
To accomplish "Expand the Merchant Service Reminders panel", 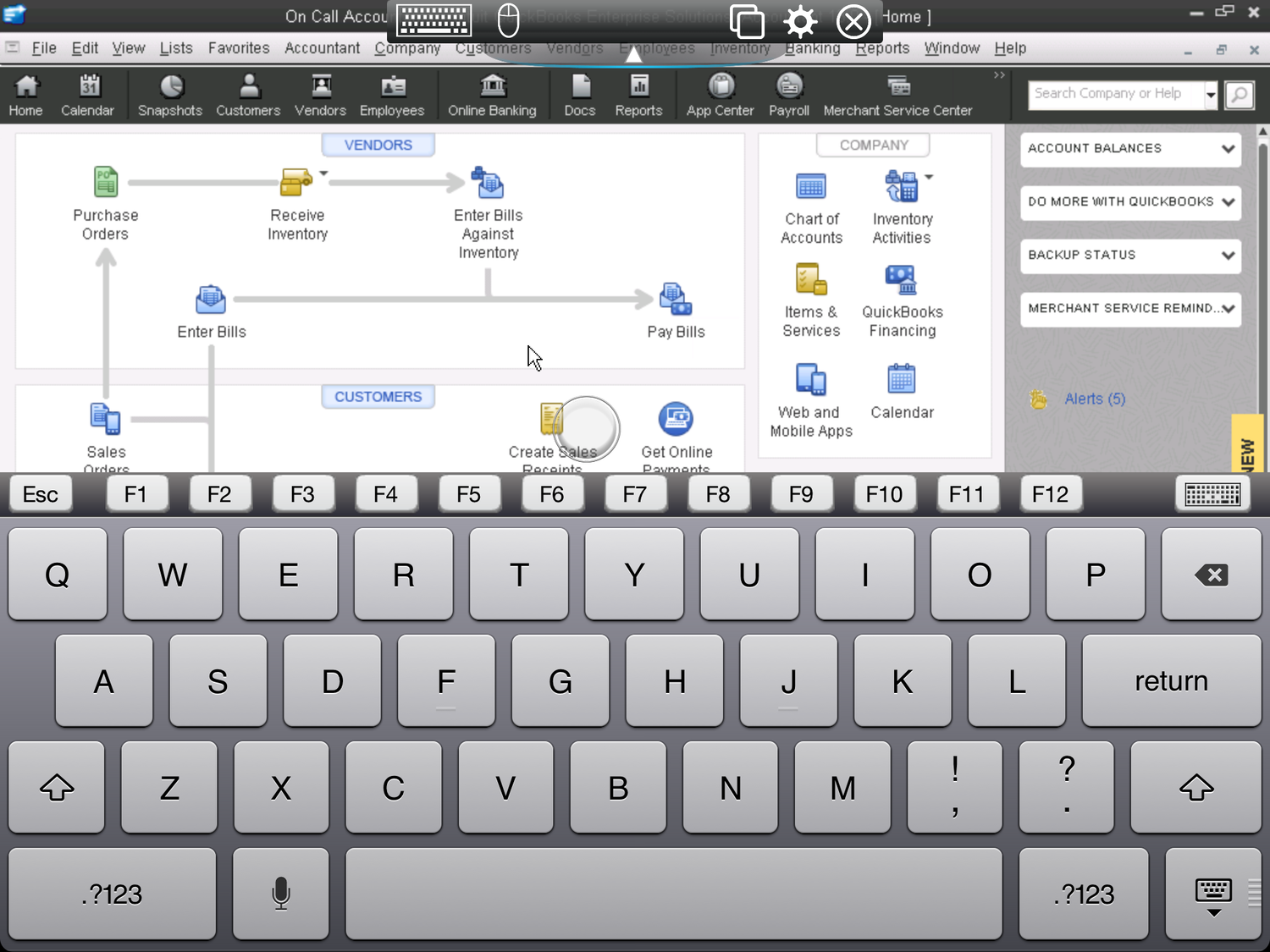I will coord(1131,309).
